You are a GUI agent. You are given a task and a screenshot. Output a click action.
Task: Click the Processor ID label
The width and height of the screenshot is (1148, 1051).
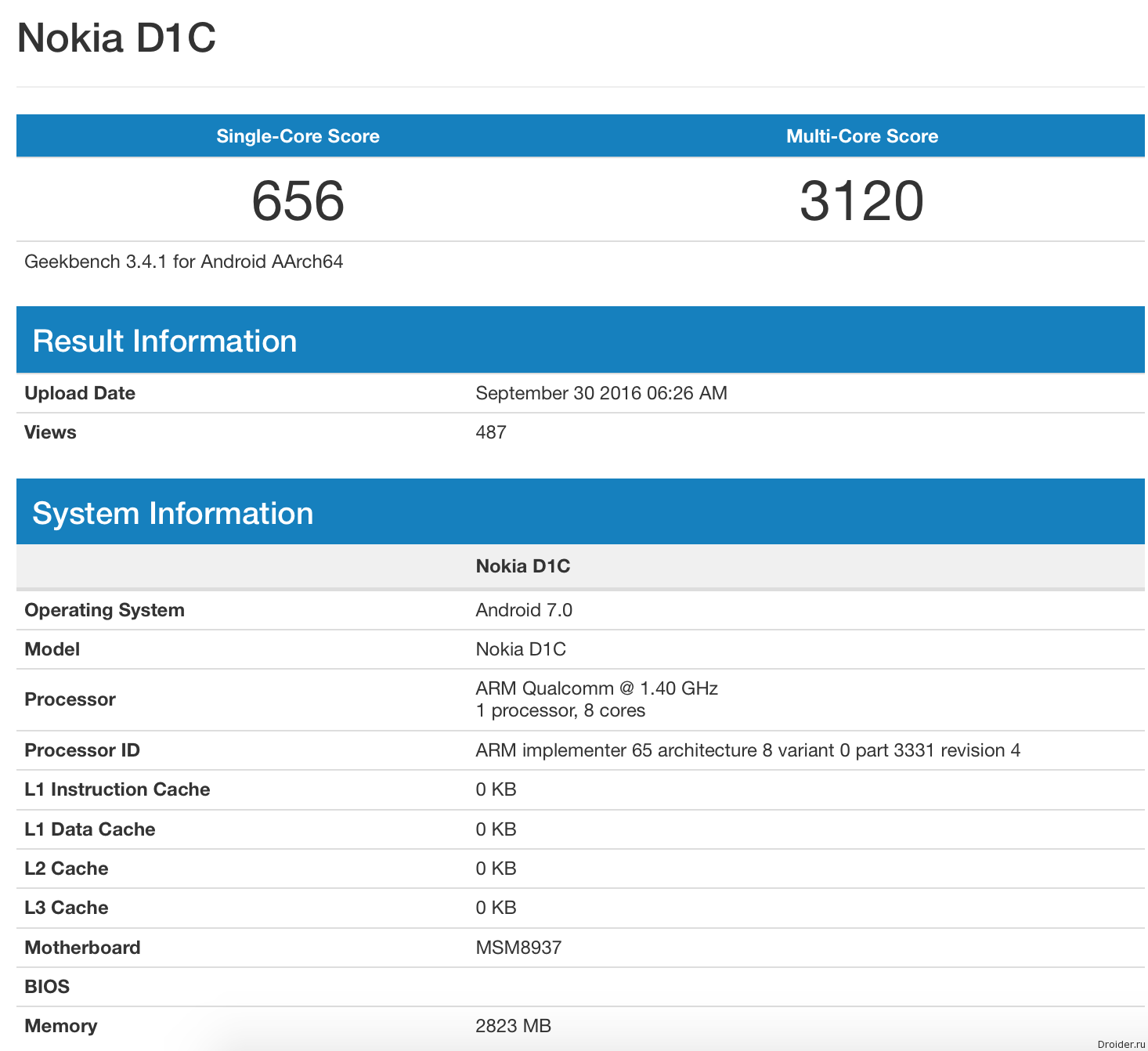[82, 750]
